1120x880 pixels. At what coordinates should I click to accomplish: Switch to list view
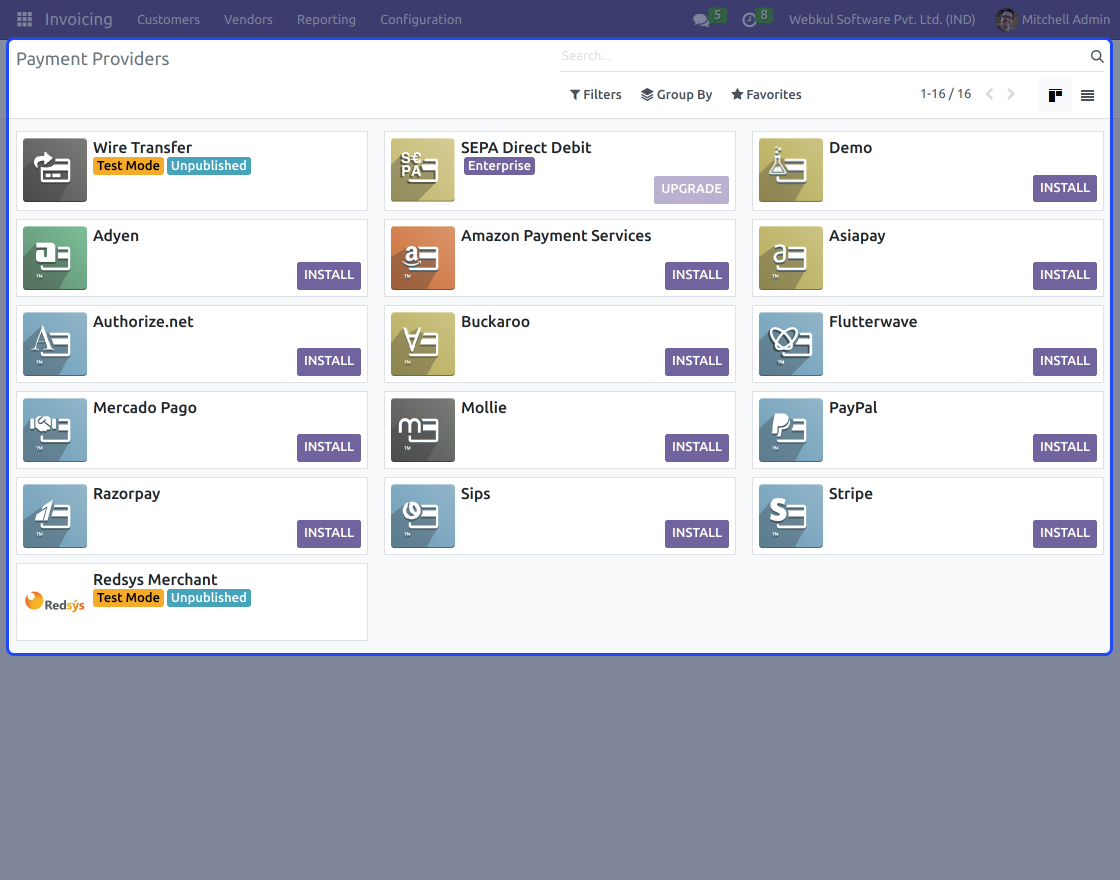(x=1087, y=95)
